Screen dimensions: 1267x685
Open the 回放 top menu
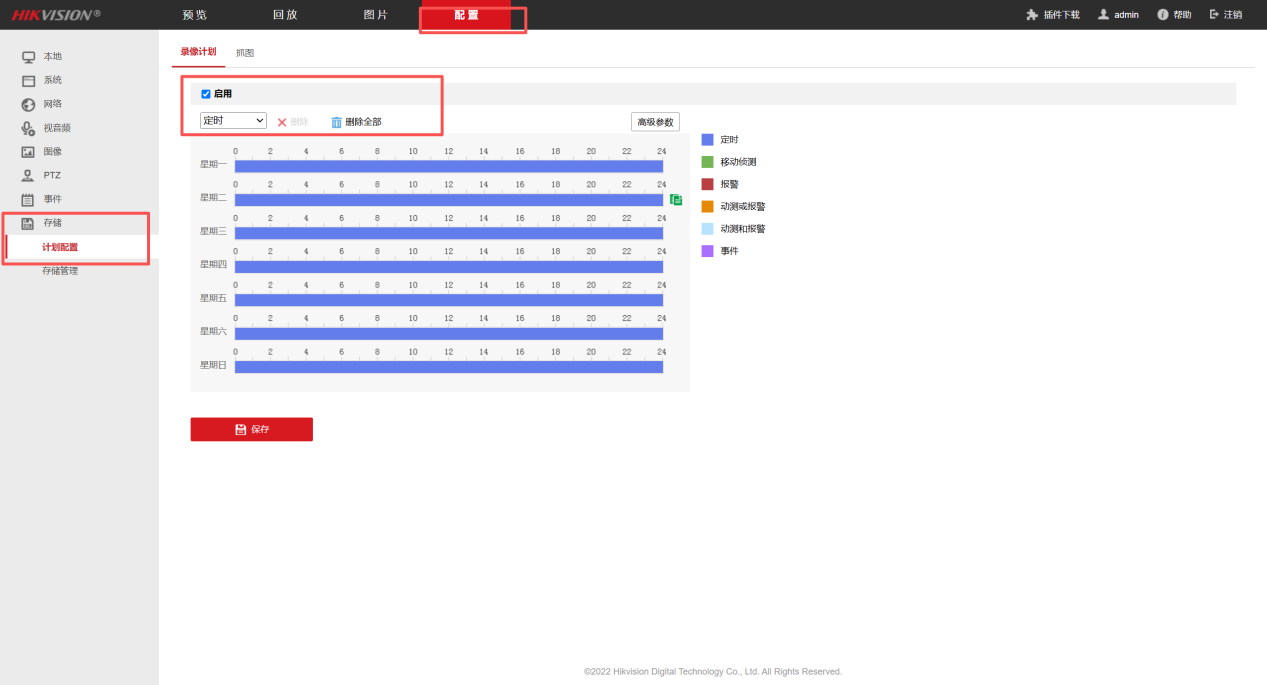[285, 15]
